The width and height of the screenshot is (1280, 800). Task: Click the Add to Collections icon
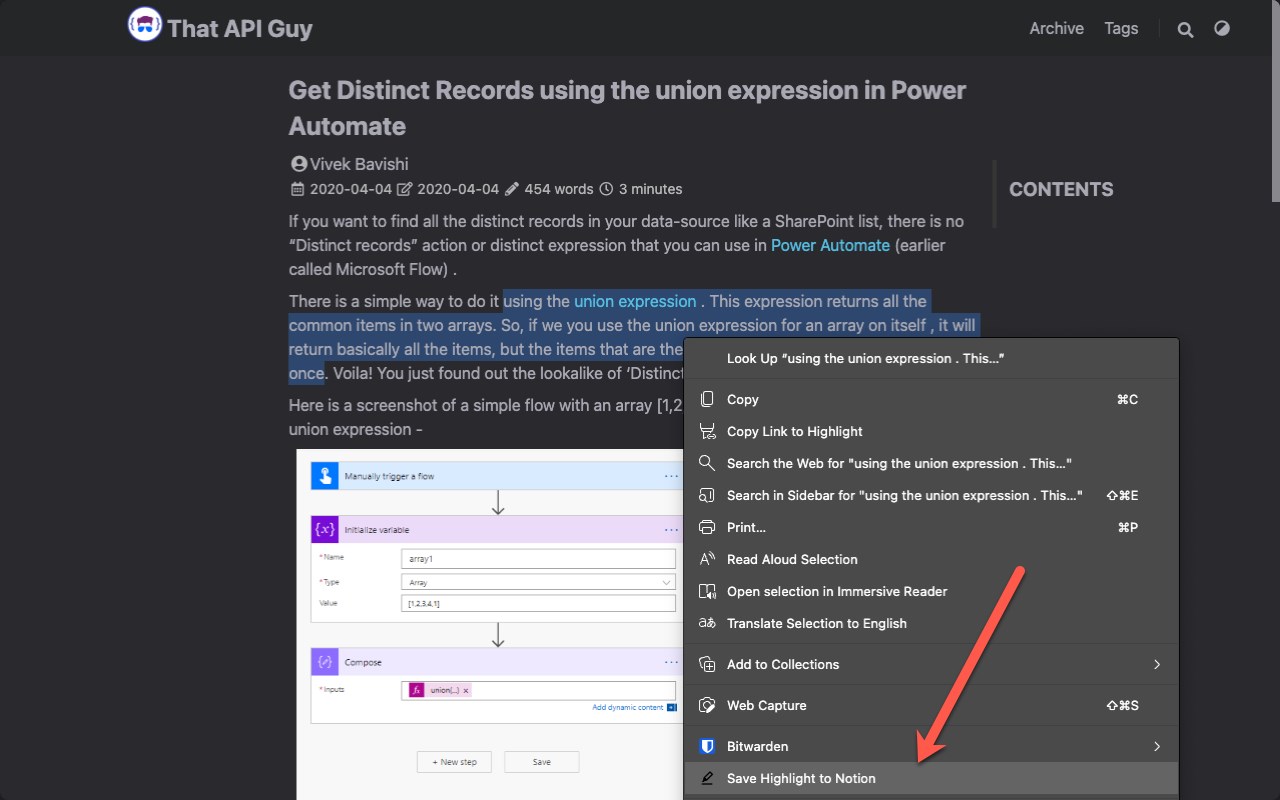707,664
